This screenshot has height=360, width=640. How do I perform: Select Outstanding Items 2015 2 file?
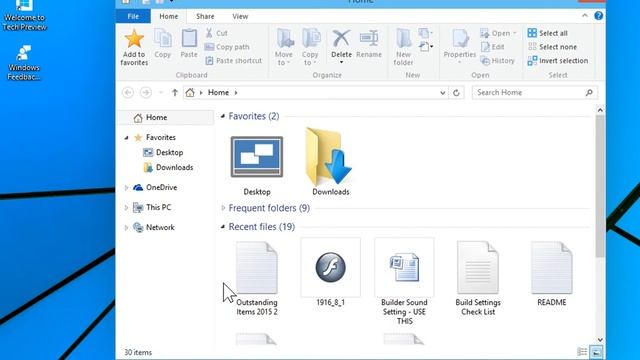point(257,278)
